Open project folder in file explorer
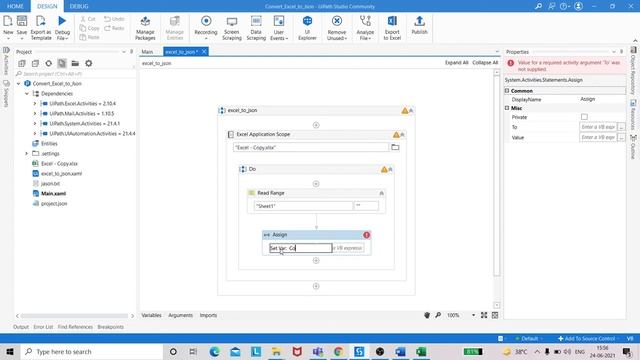Viewport: 640px width, 360px height. tap(75, 63)
